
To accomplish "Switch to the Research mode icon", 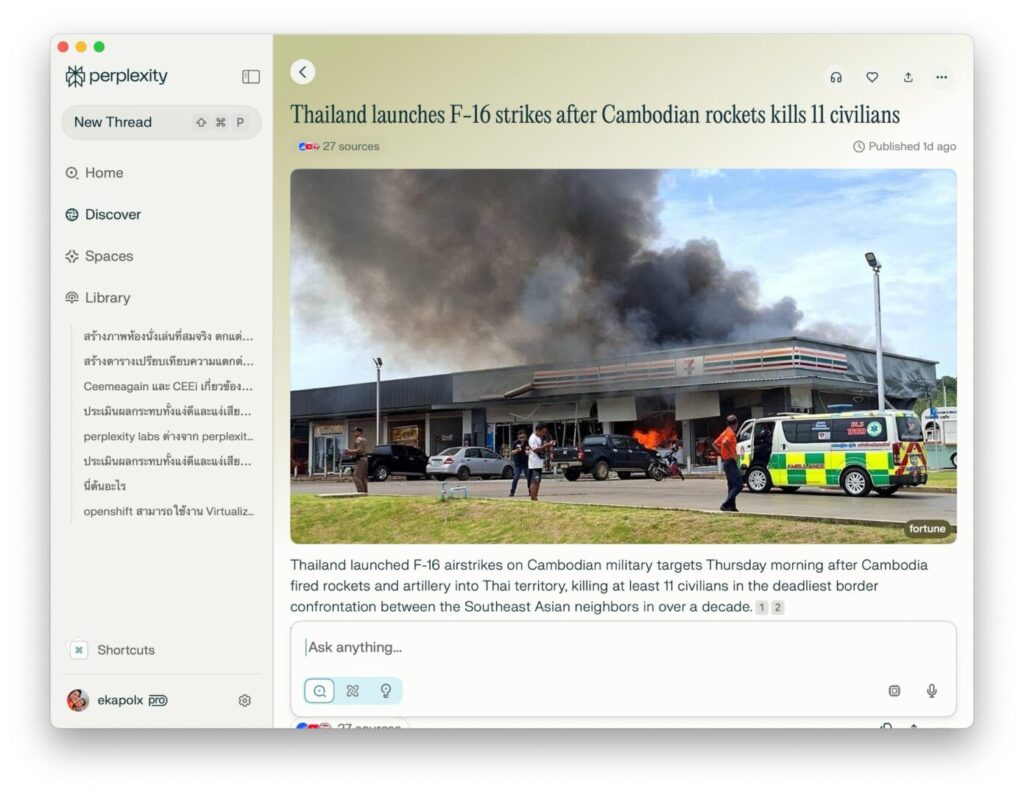I will [353, 691].
